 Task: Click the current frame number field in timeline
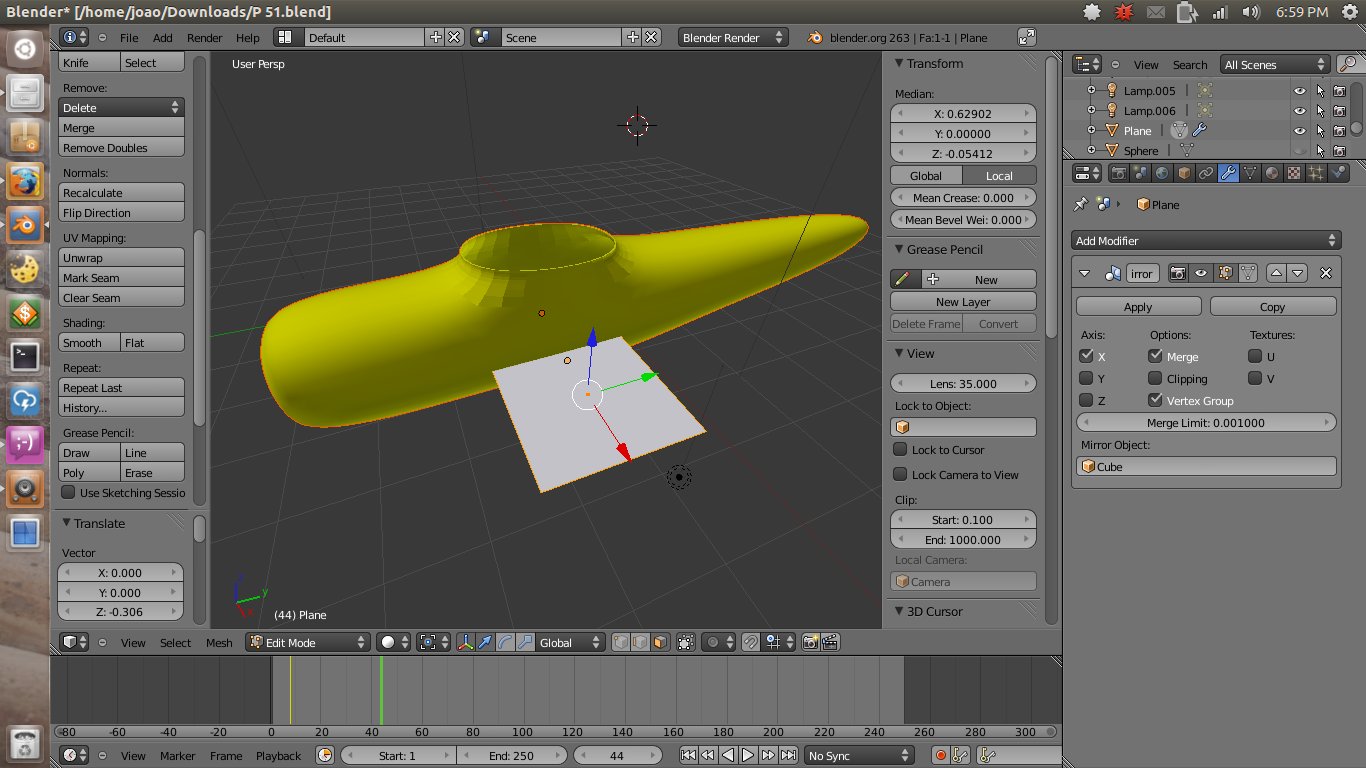(x=618, y=755)
